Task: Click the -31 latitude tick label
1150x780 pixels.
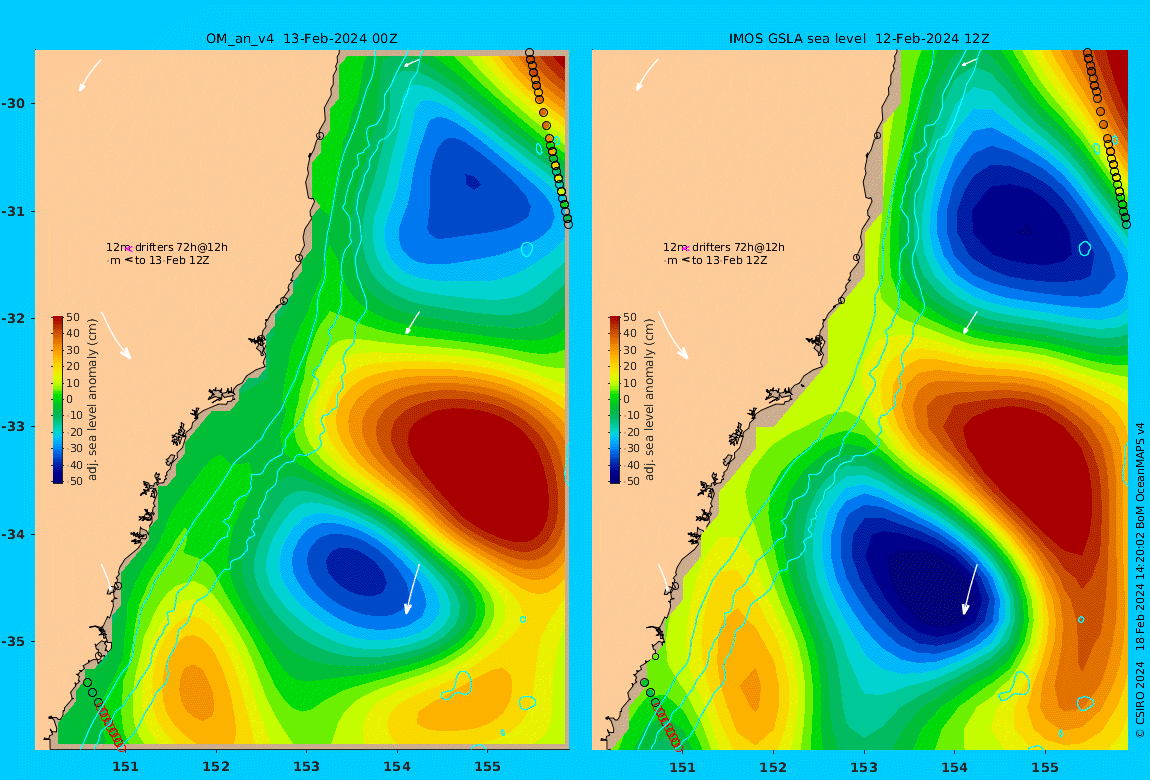Action: [13, 211]
